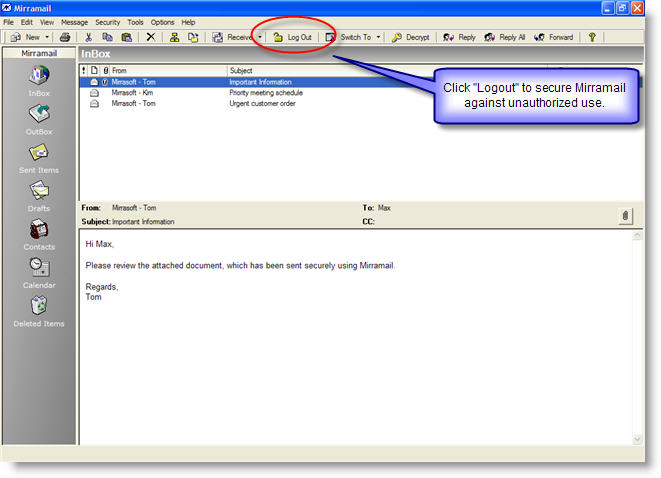The image size is (661, 478).
Task: Click the Decrypt key button
Action: (411, 37)
